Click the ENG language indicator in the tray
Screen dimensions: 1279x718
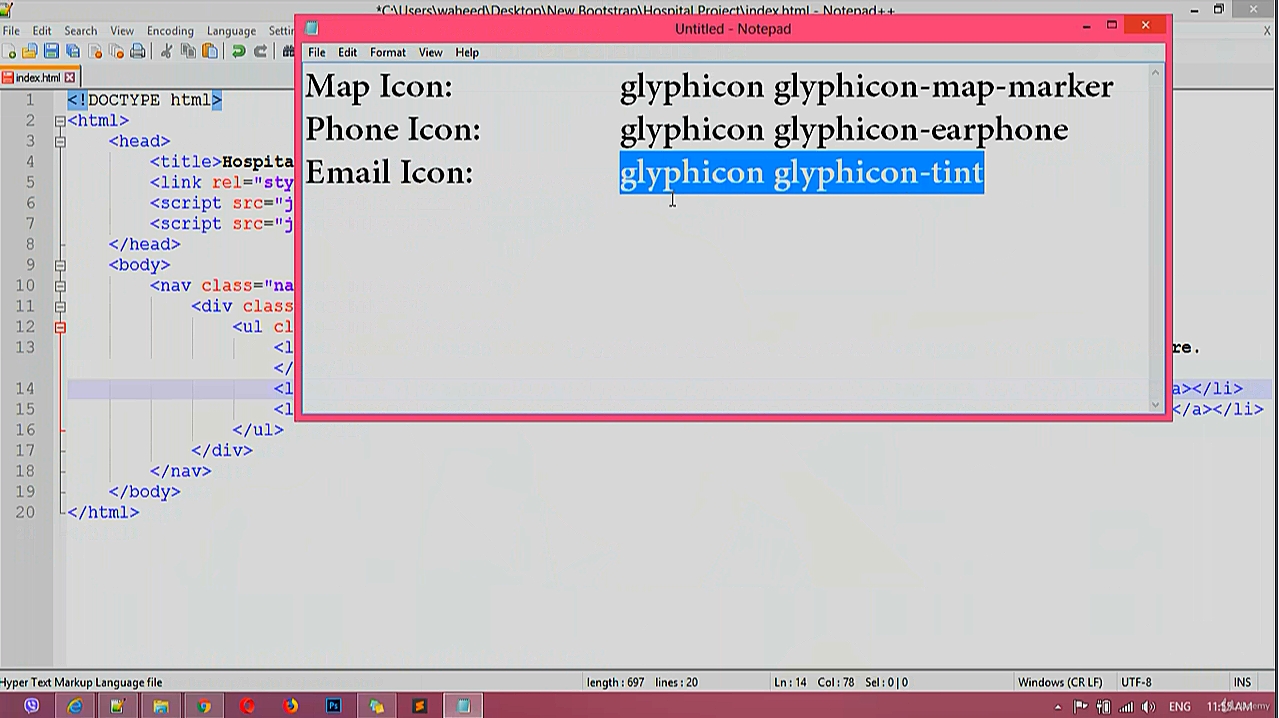1179,707
